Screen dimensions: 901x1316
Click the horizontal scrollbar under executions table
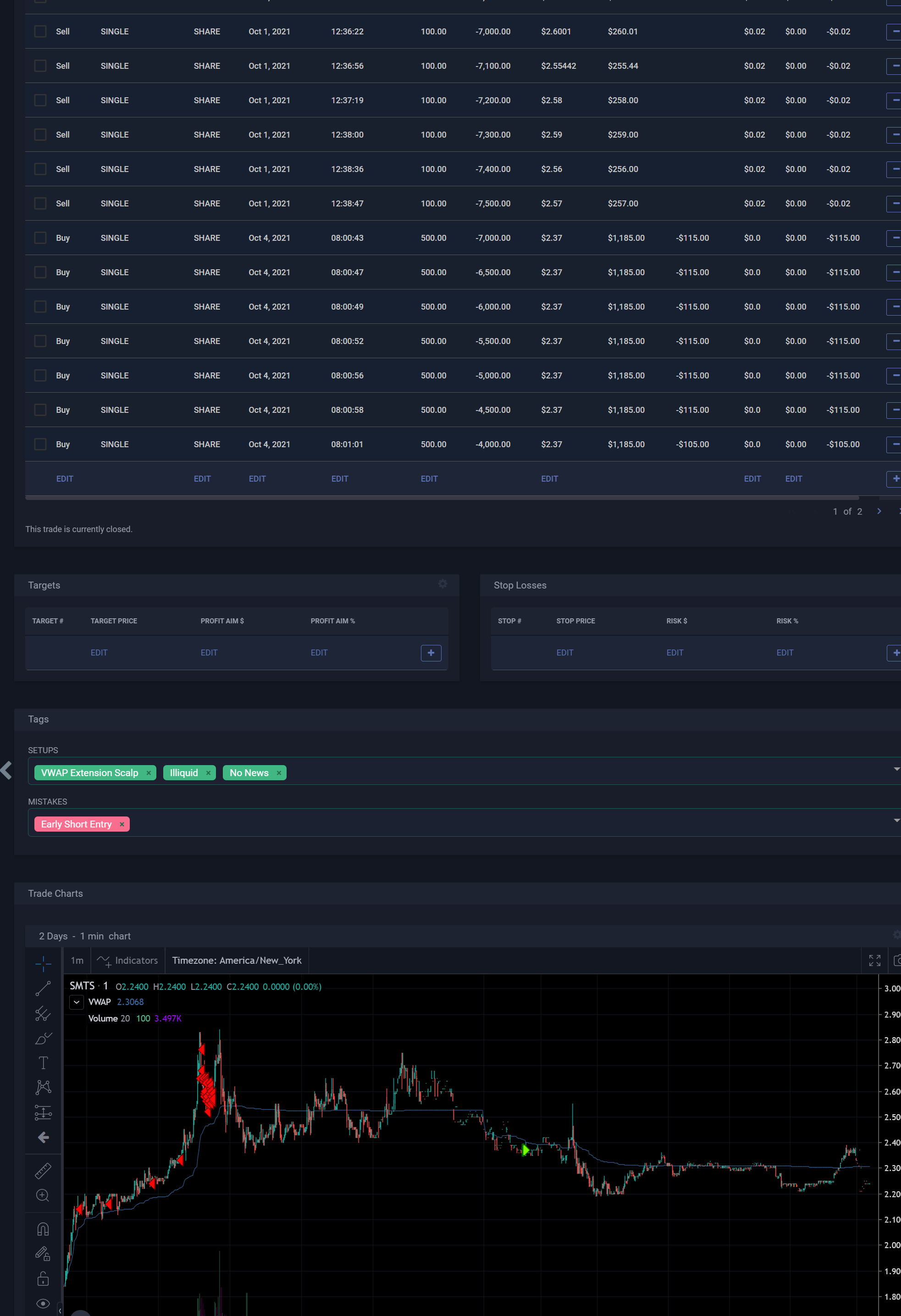click(442, 498)
